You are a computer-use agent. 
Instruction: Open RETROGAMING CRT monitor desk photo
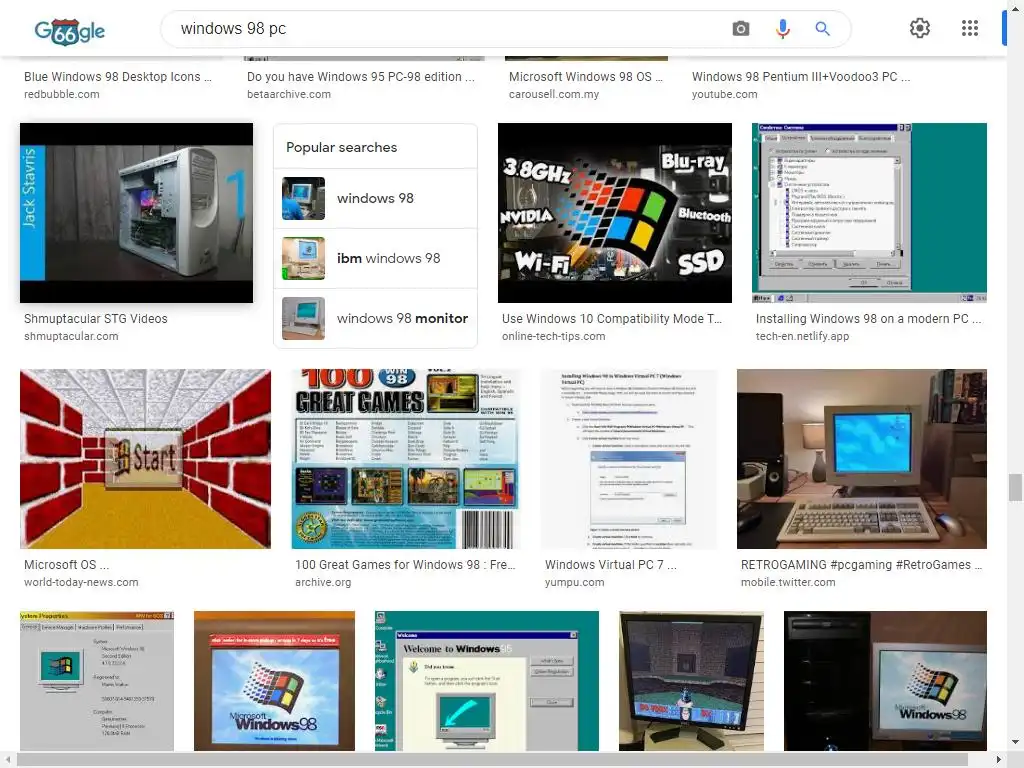point(862,459)
